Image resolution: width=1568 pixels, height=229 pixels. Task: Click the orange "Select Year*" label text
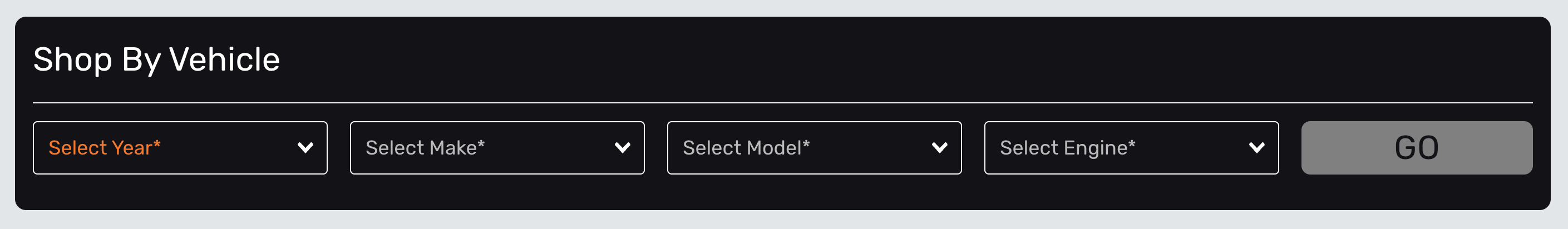pyautogui.click(x=105, y=148)
